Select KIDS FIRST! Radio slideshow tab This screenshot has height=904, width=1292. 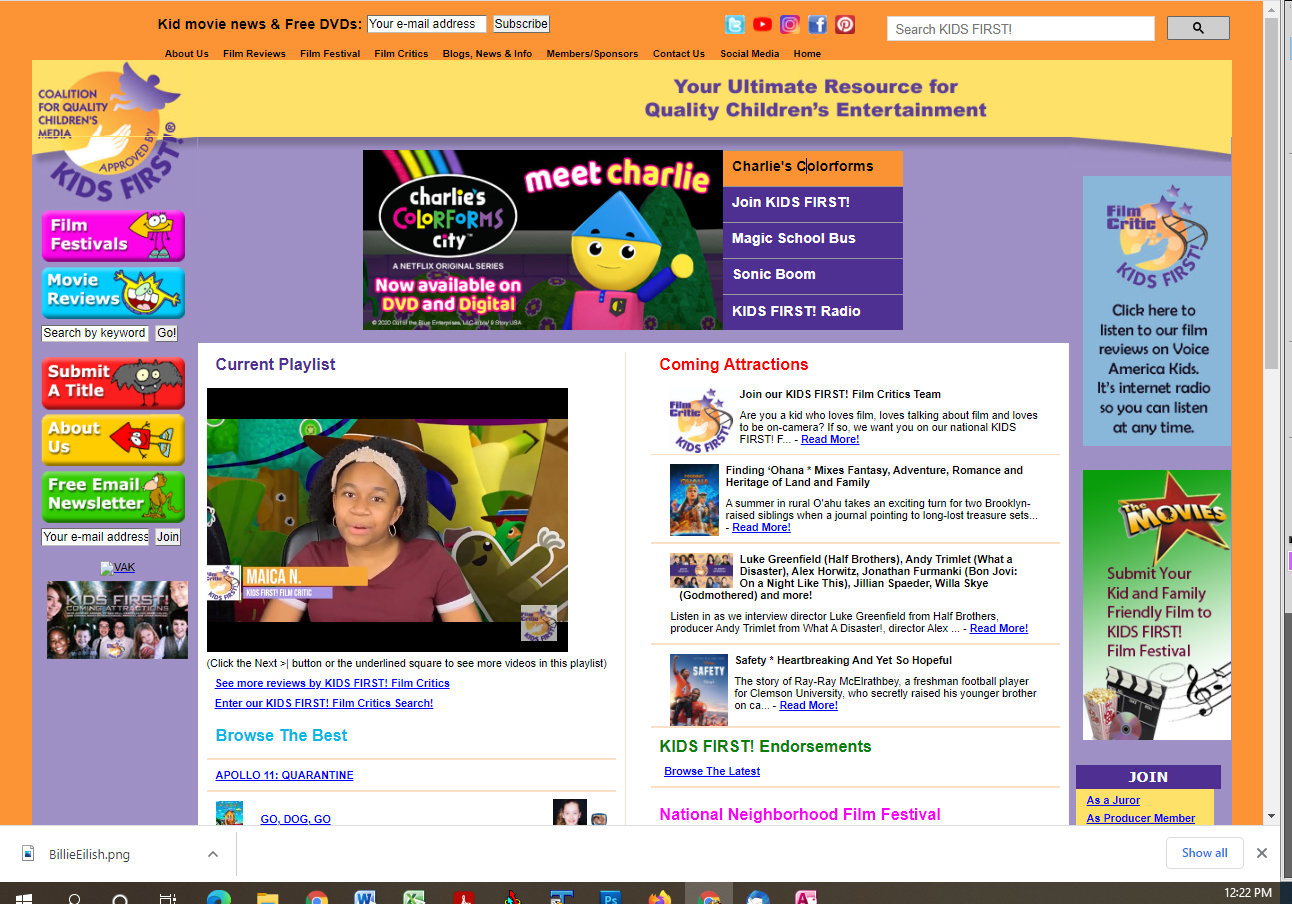(813, 312)
